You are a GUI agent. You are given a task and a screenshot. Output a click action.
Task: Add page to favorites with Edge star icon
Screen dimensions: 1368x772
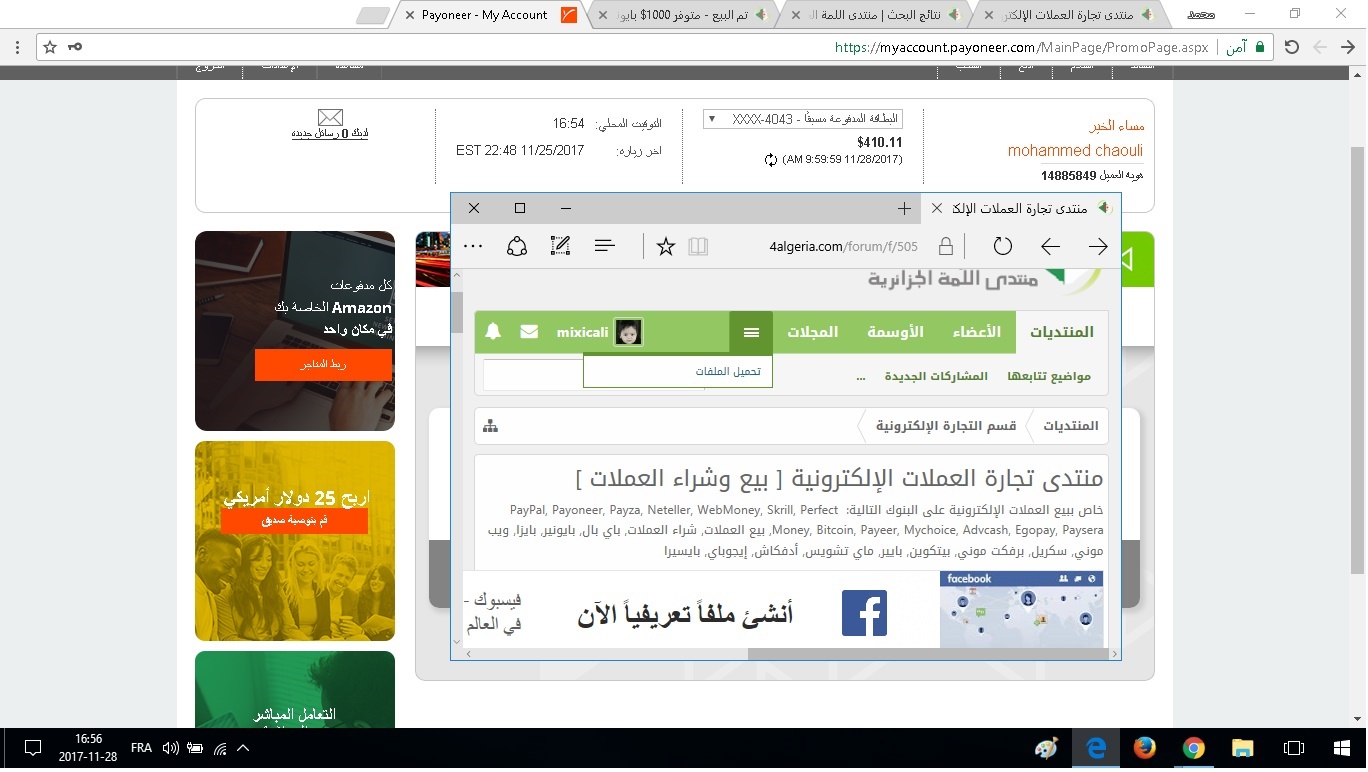666,246
